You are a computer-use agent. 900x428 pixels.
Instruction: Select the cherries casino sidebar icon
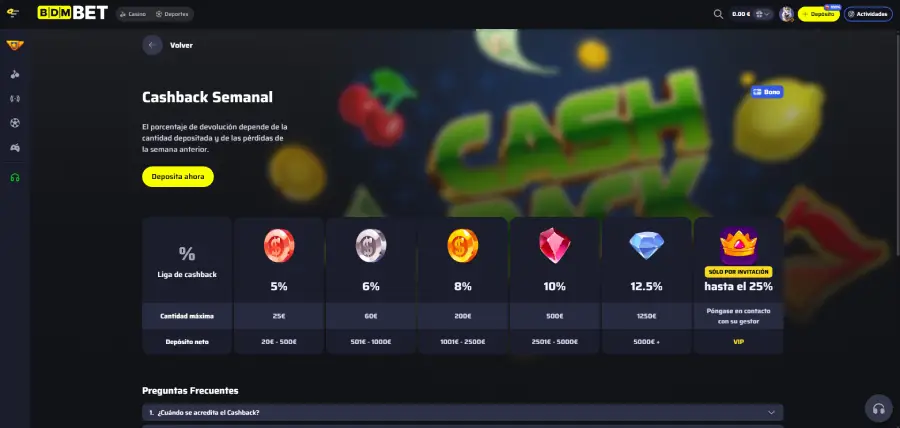coord(15,75)
